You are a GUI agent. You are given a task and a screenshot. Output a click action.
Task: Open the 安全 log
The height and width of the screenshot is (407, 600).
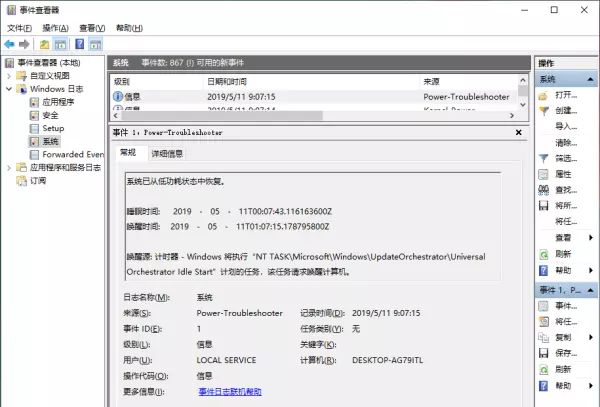coord(50,115)
